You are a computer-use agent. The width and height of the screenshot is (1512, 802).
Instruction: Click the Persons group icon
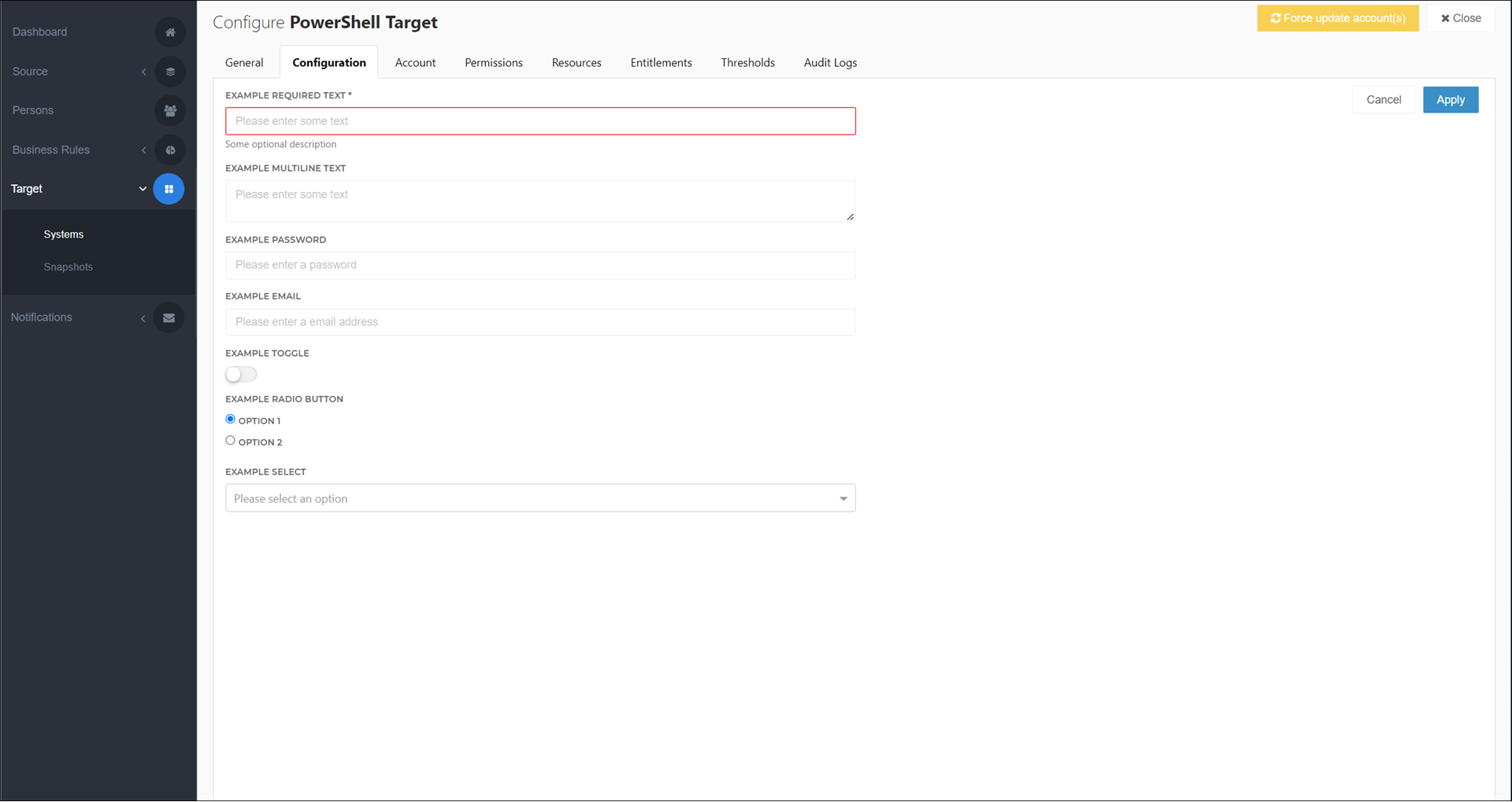[x=170, y=111]
